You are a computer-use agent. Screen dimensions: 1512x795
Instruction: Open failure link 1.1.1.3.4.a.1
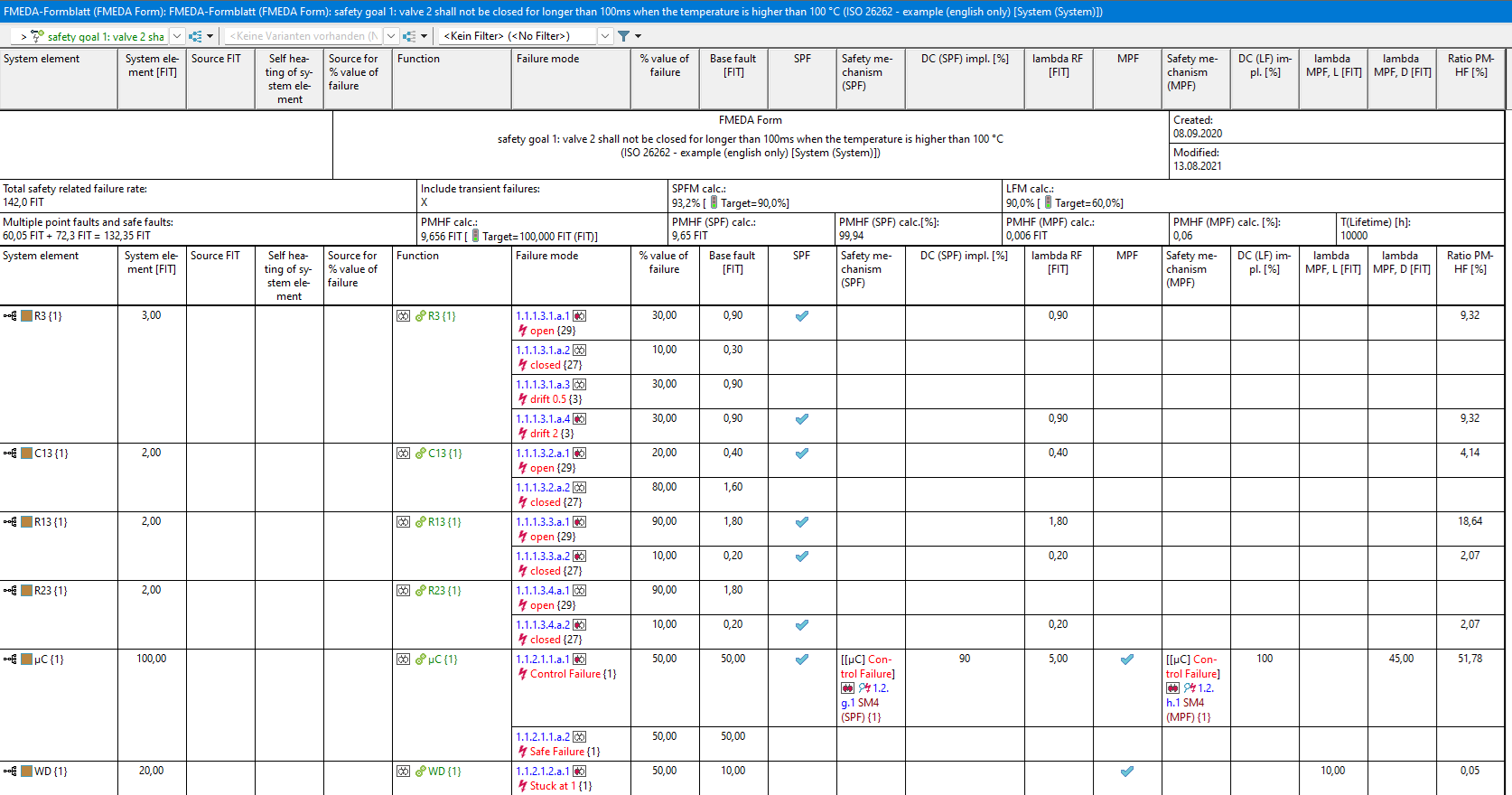point(543,591)
